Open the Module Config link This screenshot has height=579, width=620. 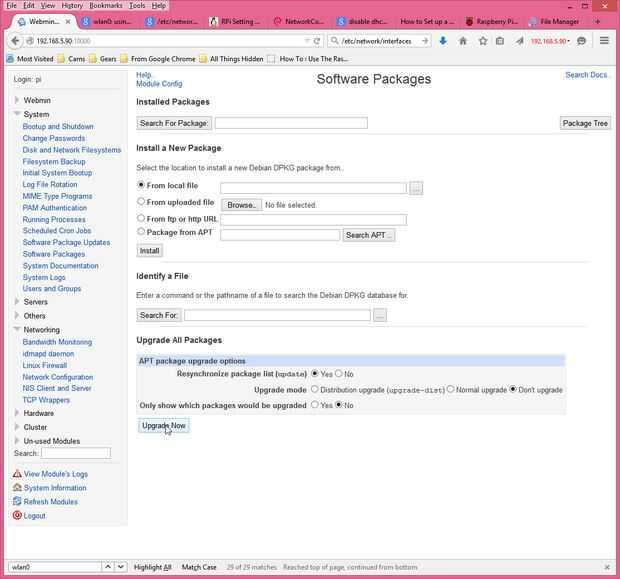coord(159,83)
